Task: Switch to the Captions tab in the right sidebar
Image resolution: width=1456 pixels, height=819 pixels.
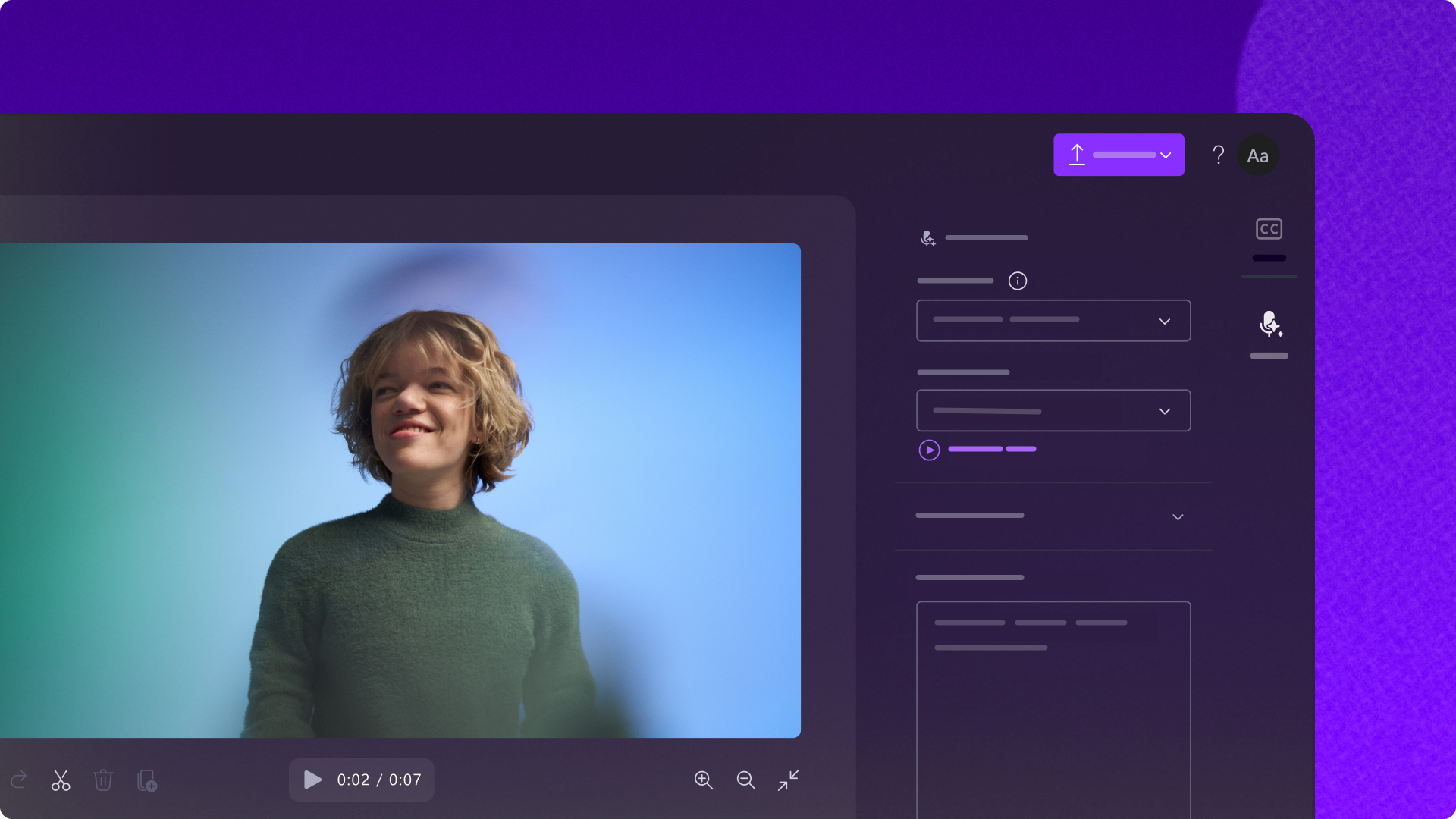Action: [1269, 228]
